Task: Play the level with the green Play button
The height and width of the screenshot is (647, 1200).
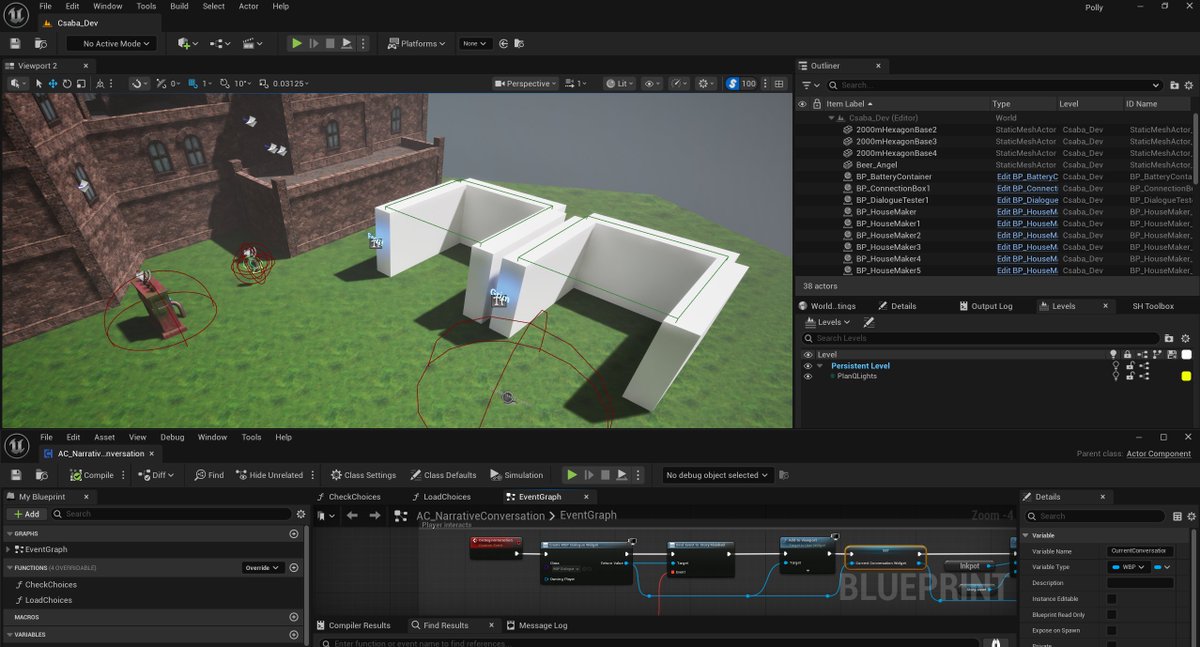Action: 296,44
